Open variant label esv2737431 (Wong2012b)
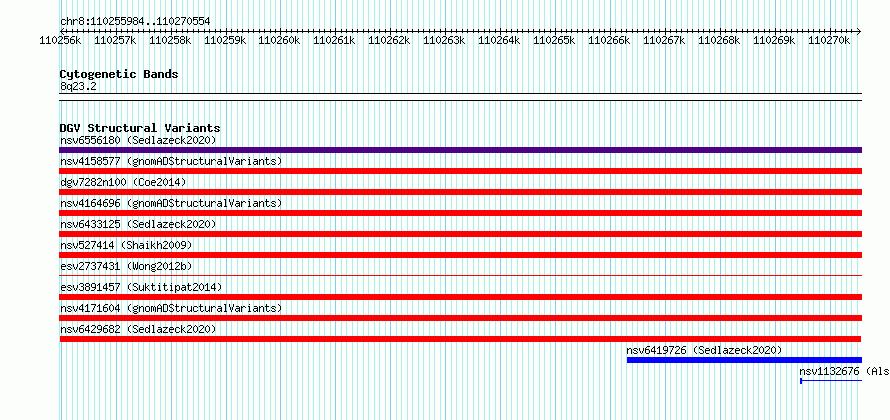 [126, 266]
